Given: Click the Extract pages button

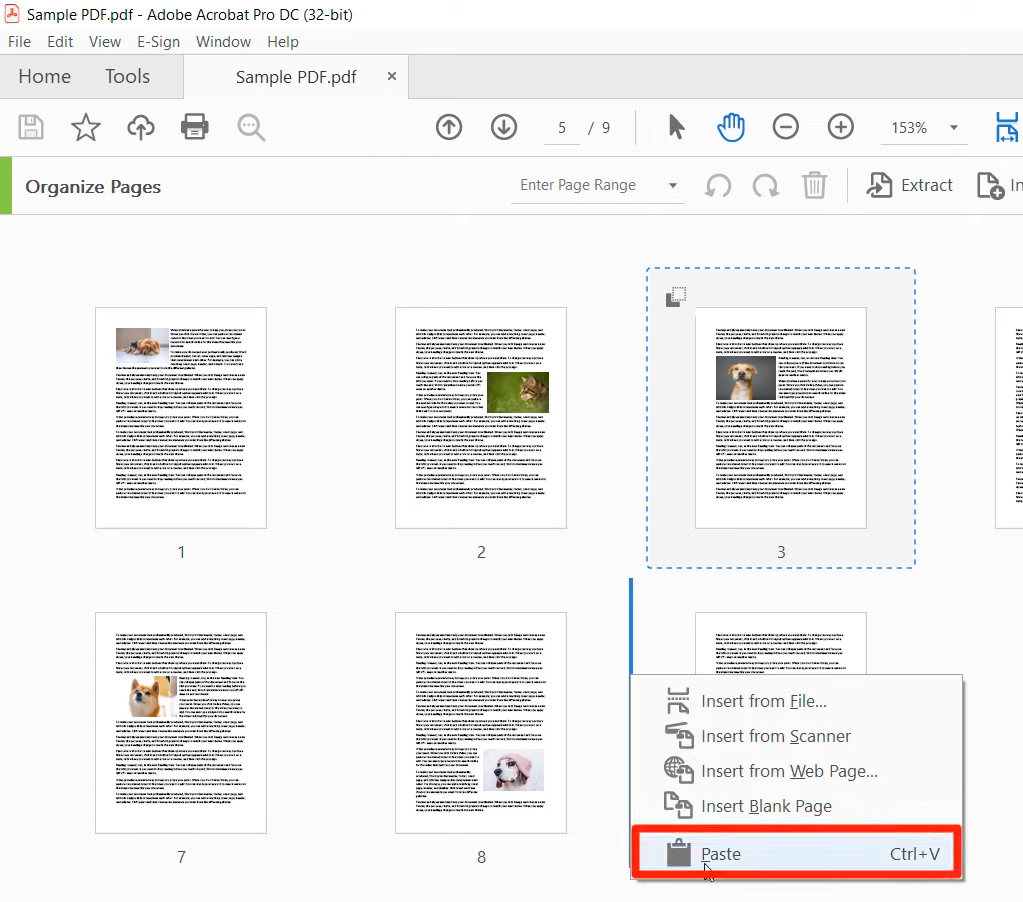Looking at the screenshot, I should (x=909, y=185).
